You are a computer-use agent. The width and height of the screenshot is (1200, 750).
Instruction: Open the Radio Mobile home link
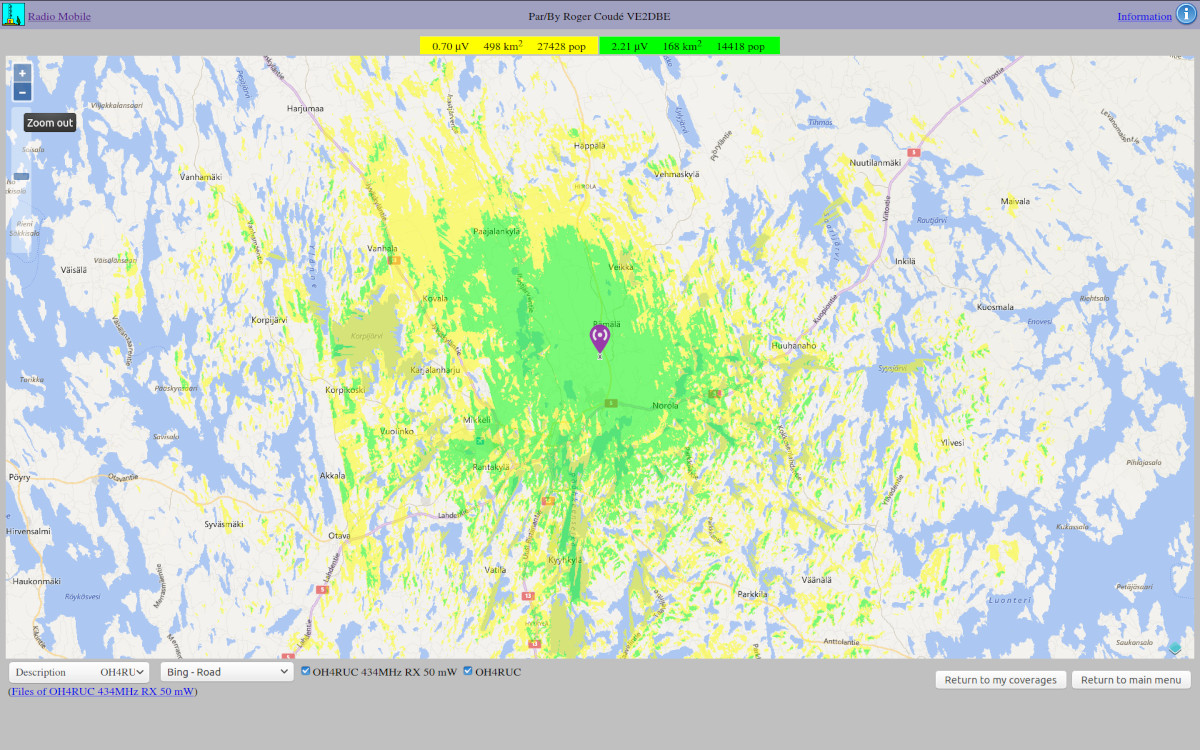pyautogui.click(x=59, y=16)
